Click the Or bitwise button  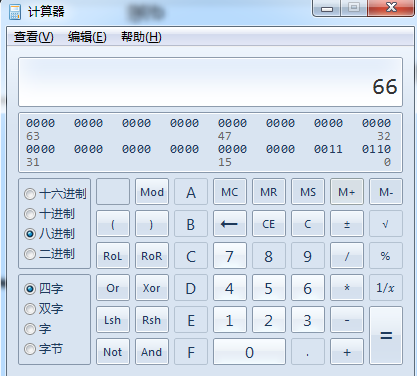(113, 288)
